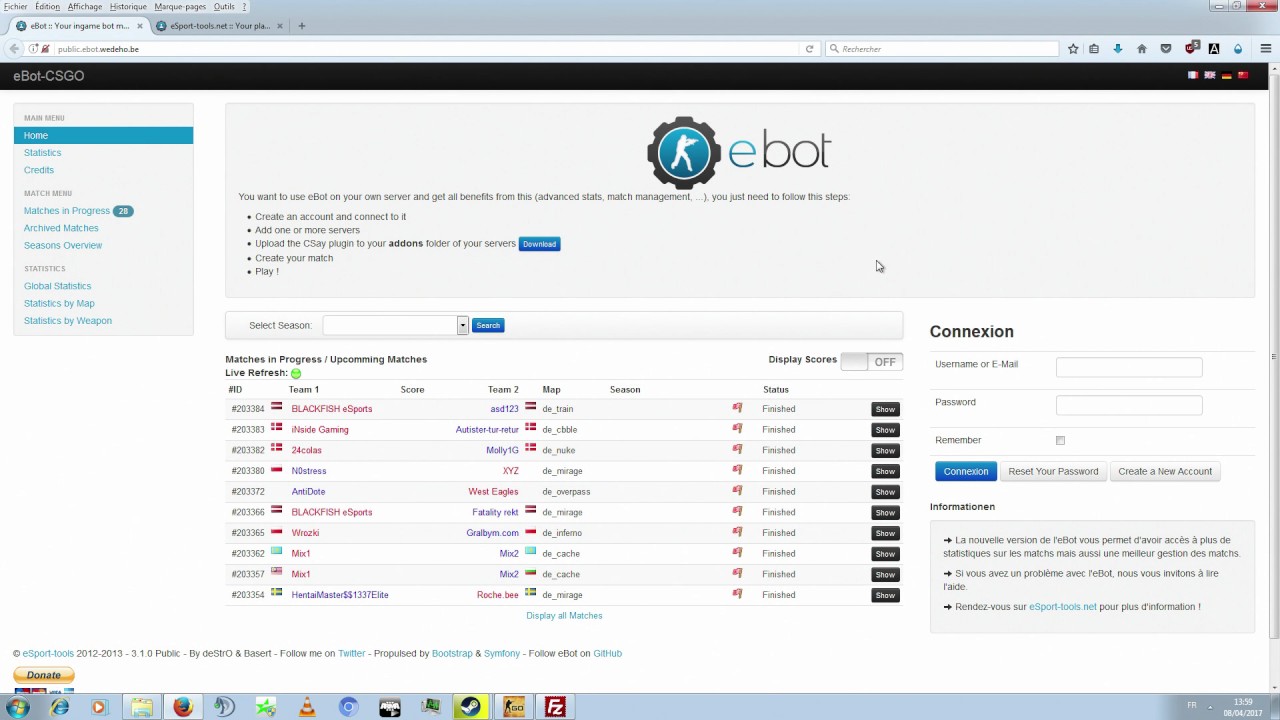Open CS:GO icon in the taskbar

pos(513,707)
